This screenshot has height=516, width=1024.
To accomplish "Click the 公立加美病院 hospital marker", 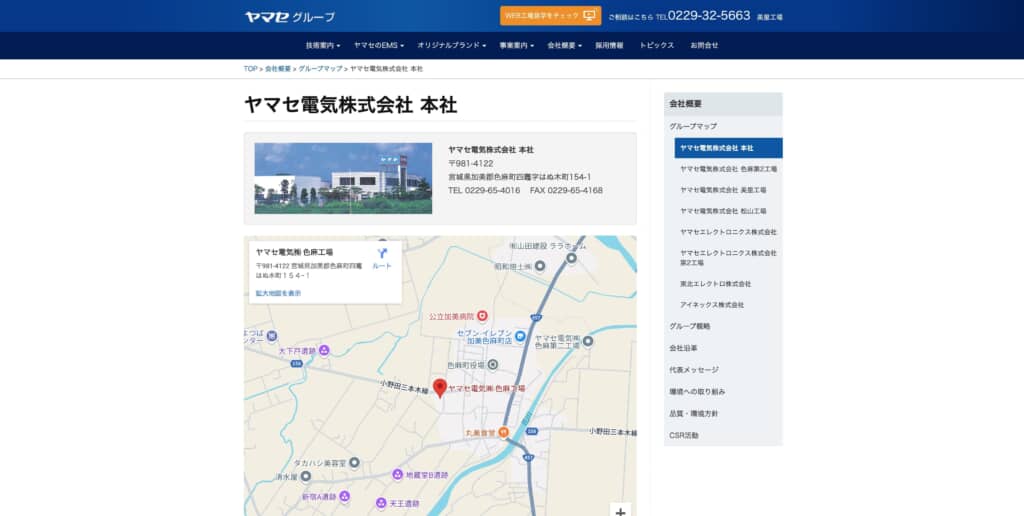I will click(483, 316).
